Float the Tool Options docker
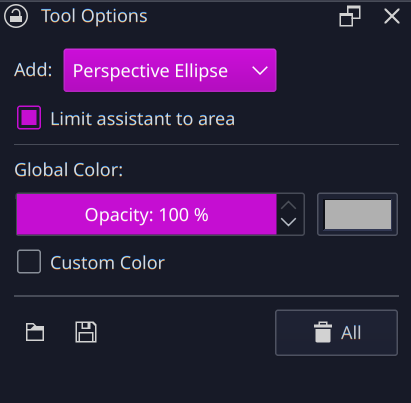The width and height of the screenshot is (411, 403). (350, 16)
